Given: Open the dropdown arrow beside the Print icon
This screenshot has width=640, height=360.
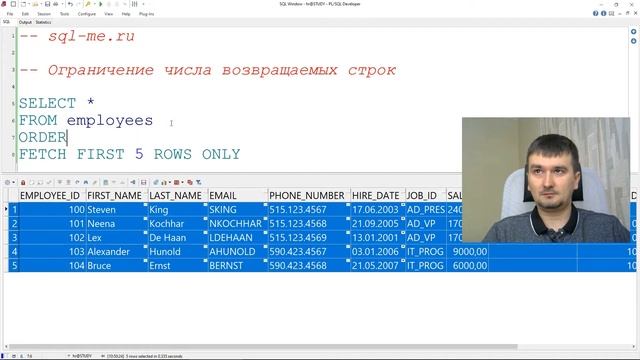Looking at the screenshot, I should coord(62,4).
